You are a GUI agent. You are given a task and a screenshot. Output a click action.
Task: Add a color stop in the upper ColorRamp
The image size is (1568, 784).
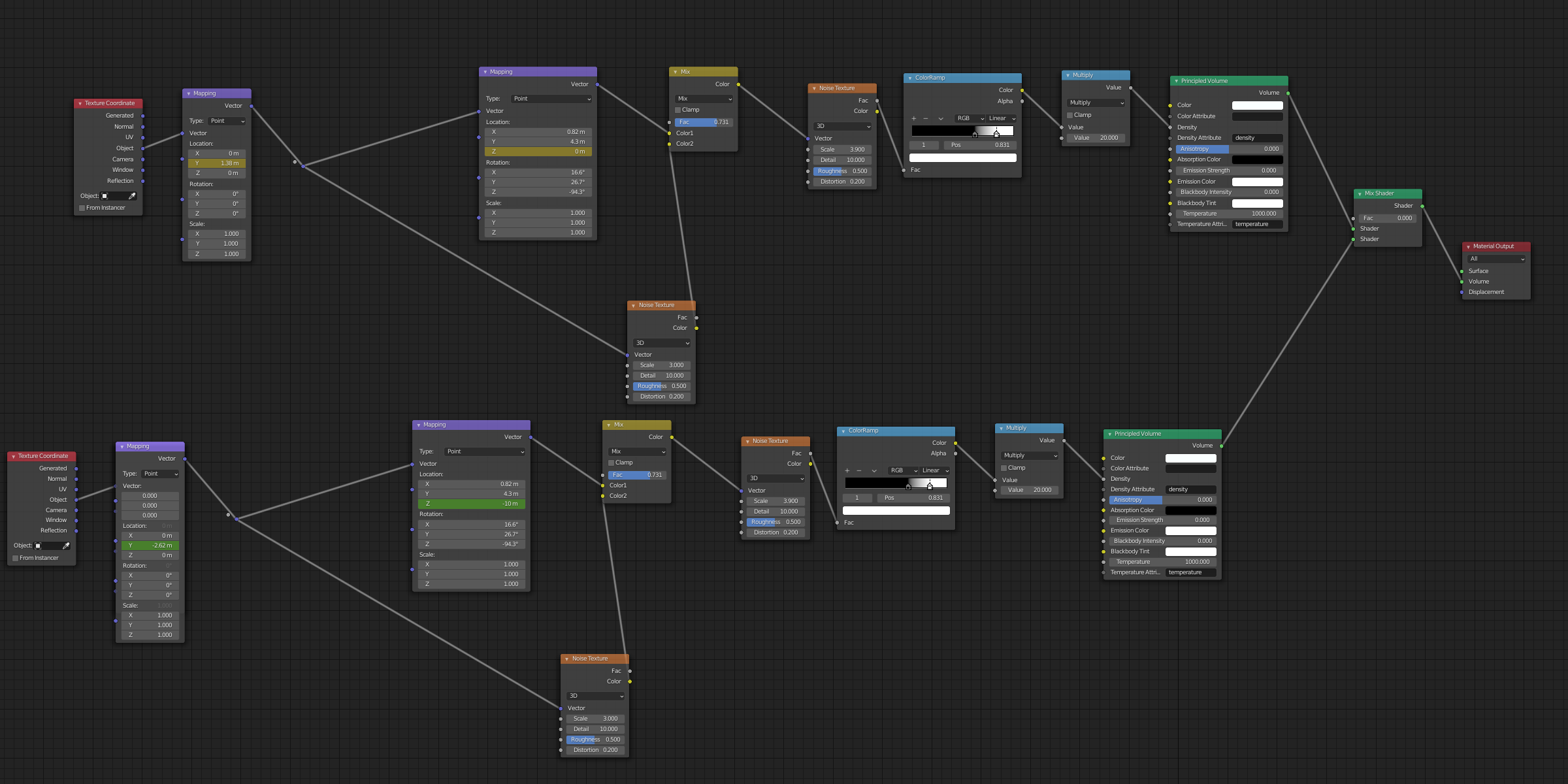[x=913, y=119]
